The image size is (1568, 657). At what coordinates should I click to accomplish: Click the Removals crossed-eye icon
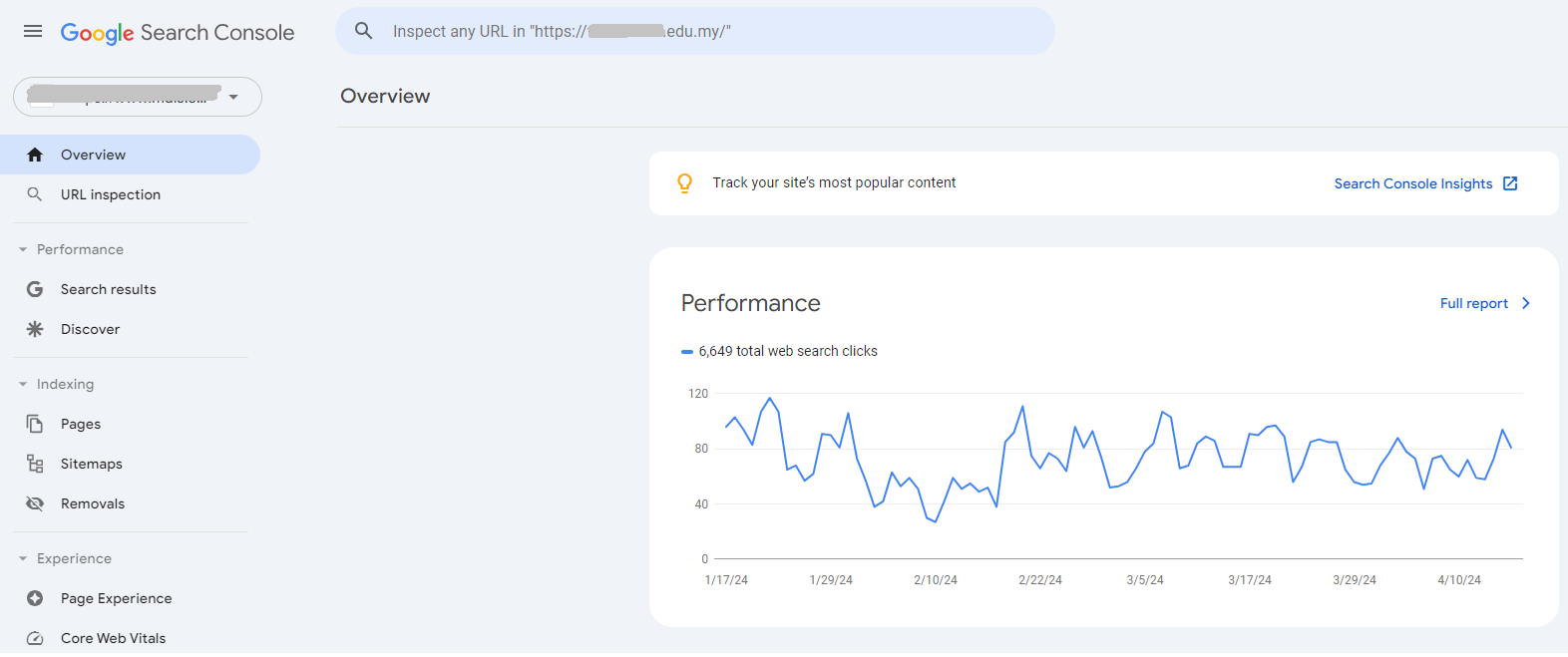35,503
